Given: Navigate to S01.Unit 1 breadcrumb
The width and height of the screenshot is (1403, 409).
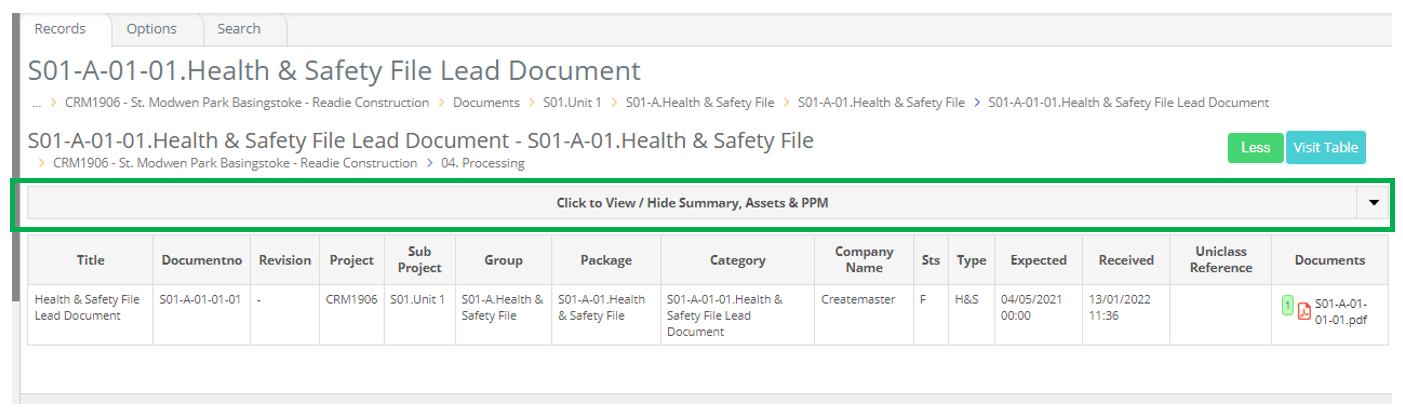Looking at the screenshot, I should pos(572,102).
